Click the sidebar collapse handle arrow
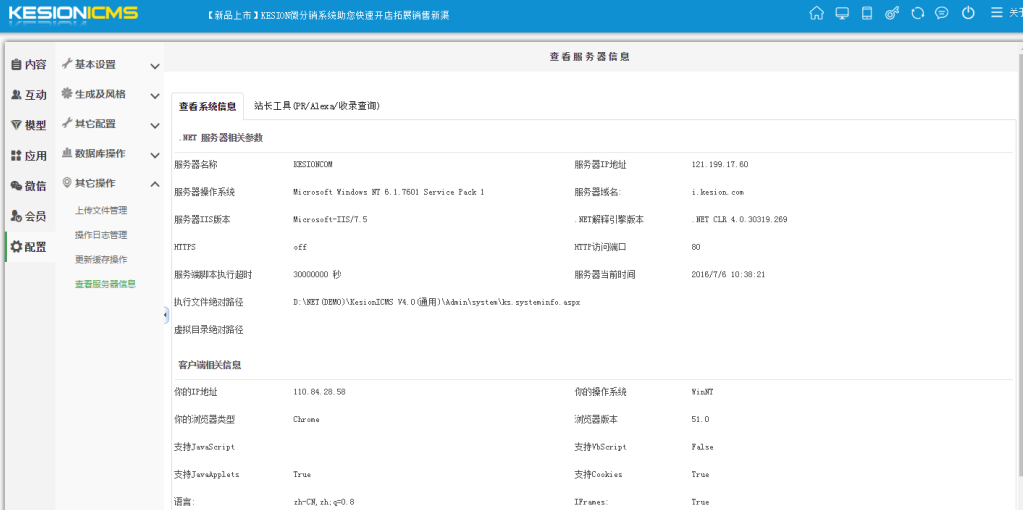The width and height of the screenshot is (1023, 510). point(165,315)
